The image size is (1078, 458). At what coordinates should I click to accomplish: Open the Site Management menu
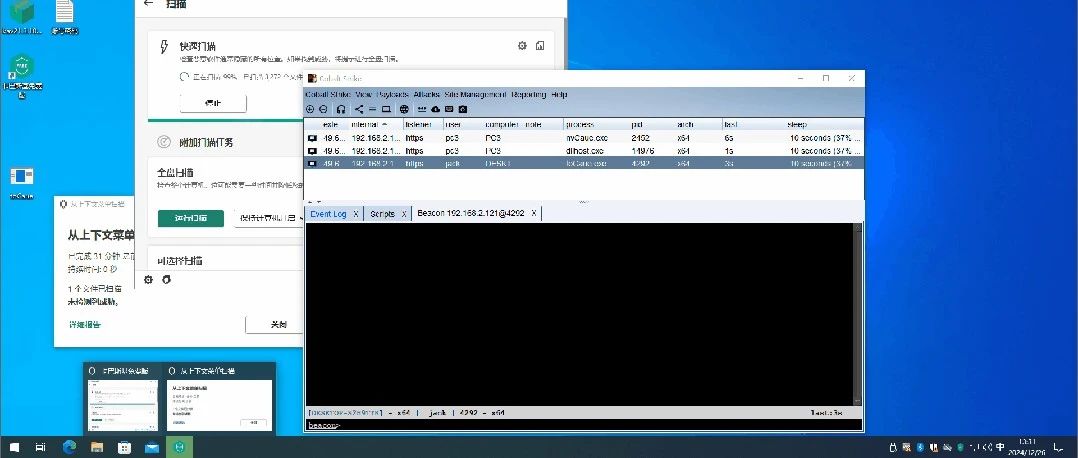(x=476, y=94)
